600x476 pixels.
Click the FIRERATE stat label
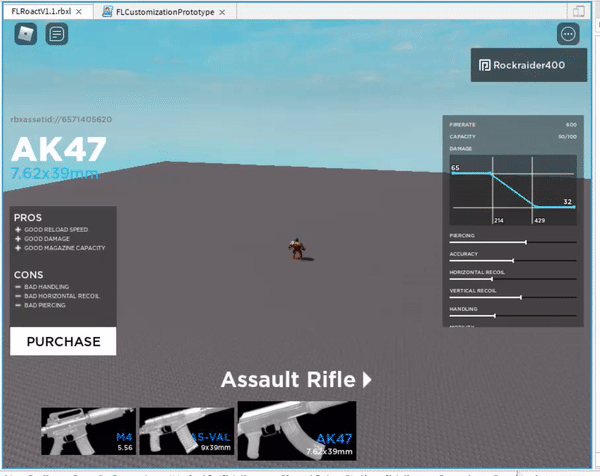pyautogui.click(x=462, y=125)
